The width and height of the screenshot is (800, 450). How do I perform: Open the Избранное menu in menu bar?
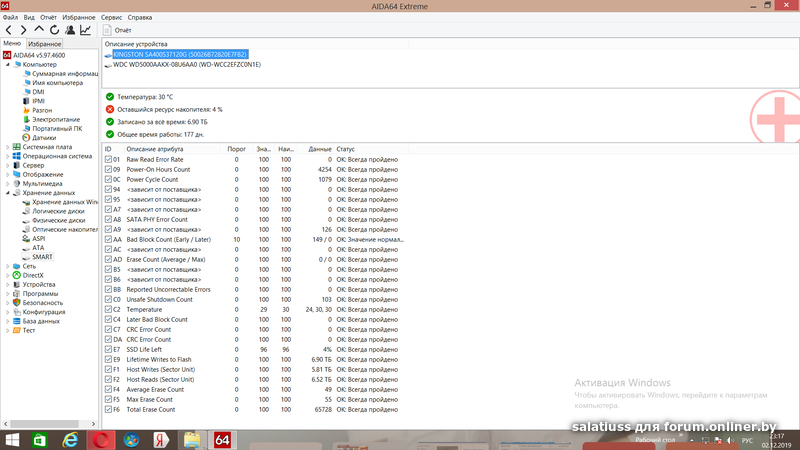pos(79,17)
